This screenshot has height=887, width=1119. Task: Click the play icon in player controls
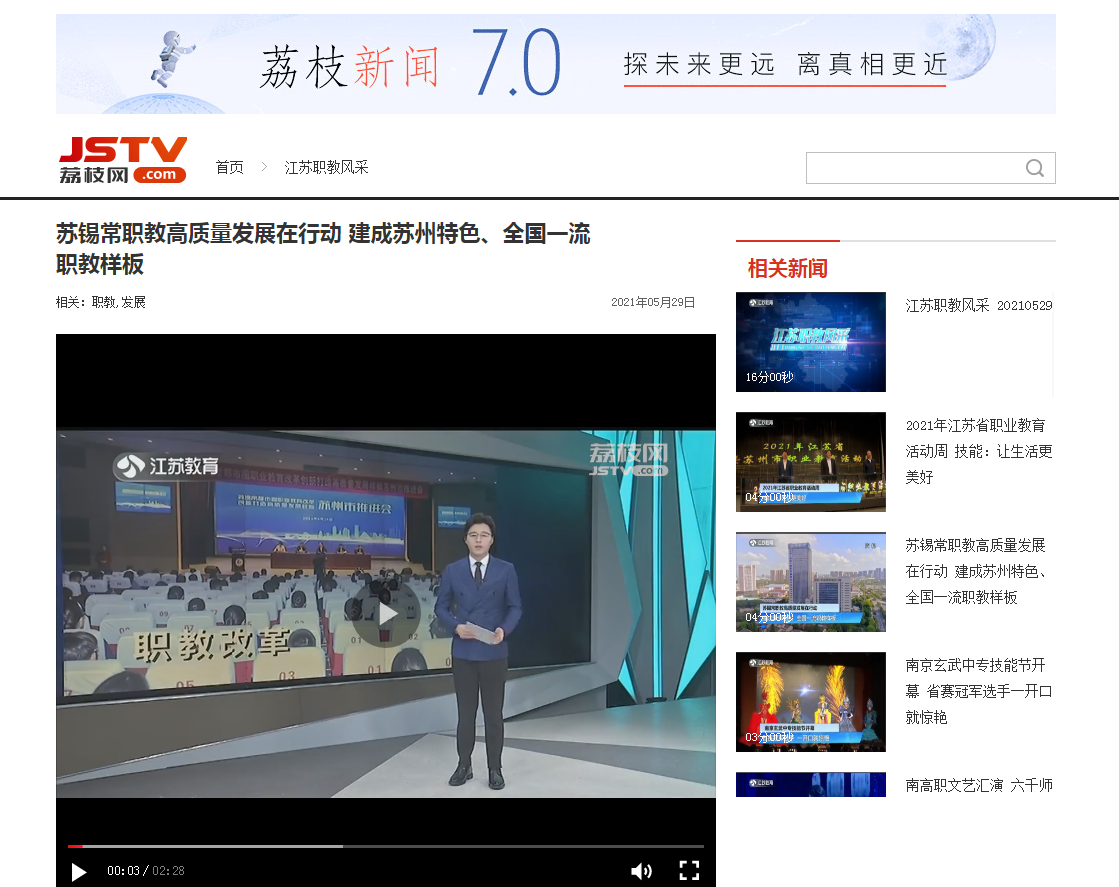tap(79, 871)
